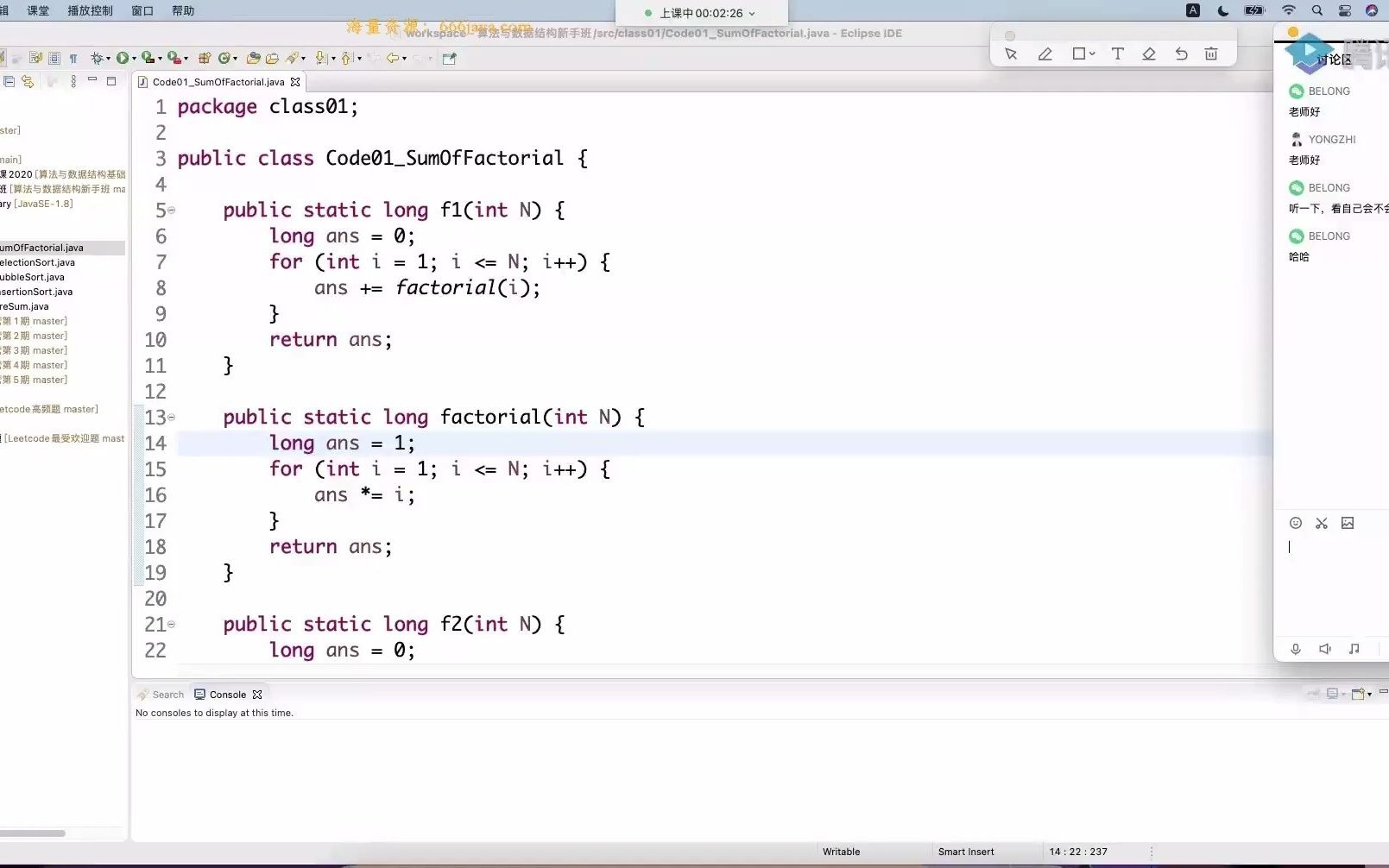
Task: Select the pen annotation tool
Action: (x=1045, y=54)
